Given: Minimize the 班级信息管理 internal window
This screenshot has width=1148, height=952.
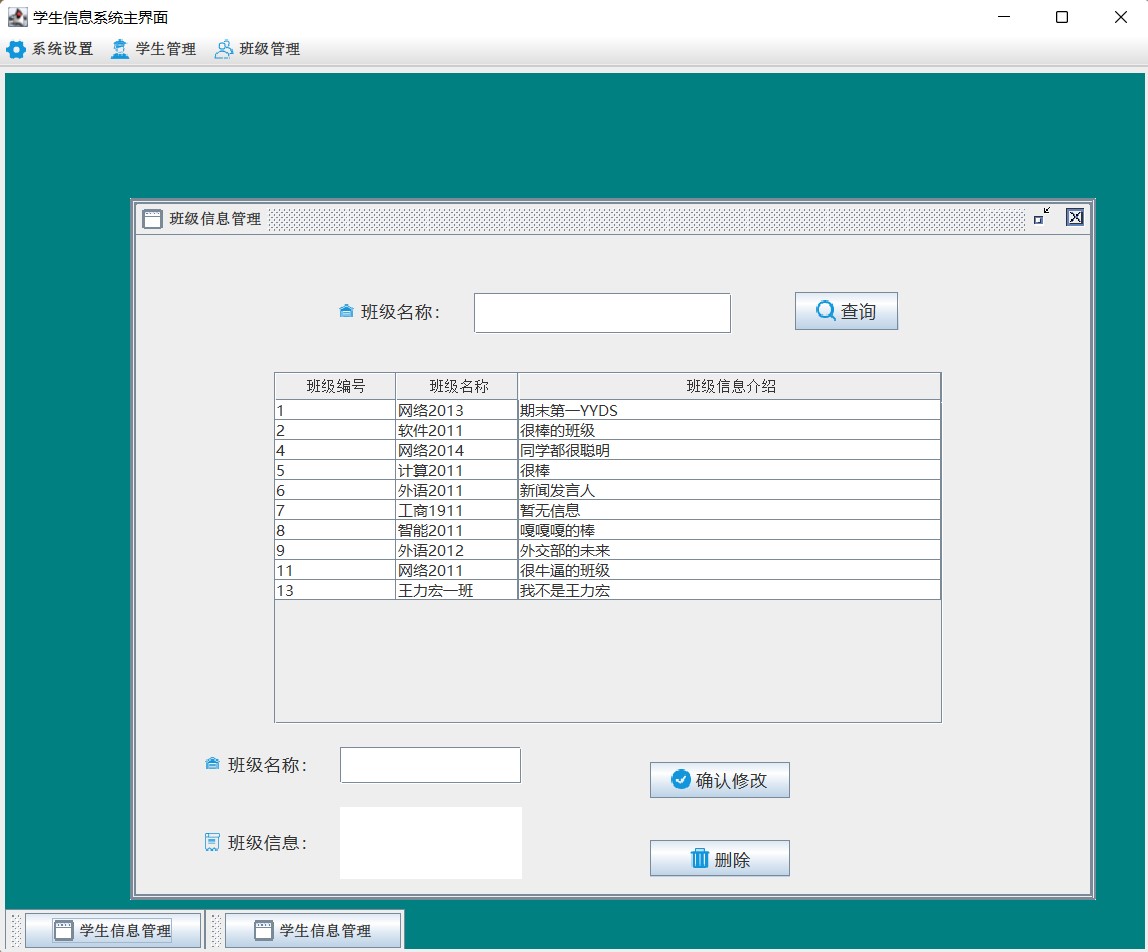Looking at the screenshot, I should 1041,216.
